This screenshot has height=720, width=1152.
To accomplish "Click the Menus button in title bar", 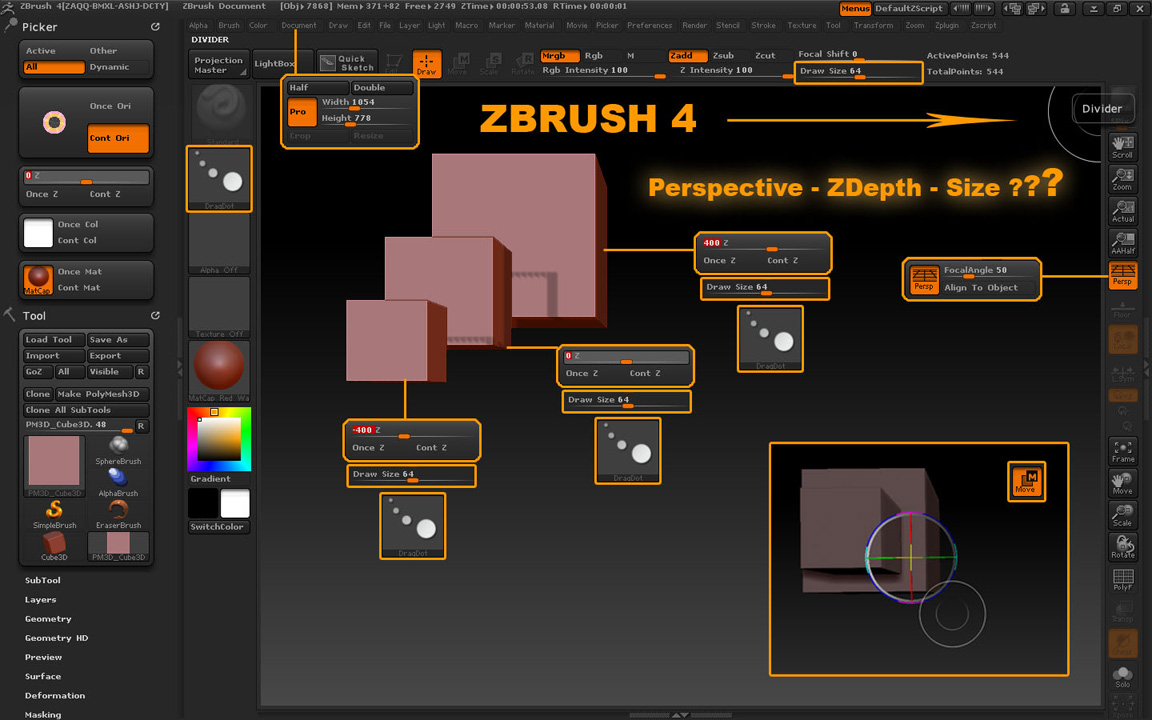I will [x=855, y=9].
